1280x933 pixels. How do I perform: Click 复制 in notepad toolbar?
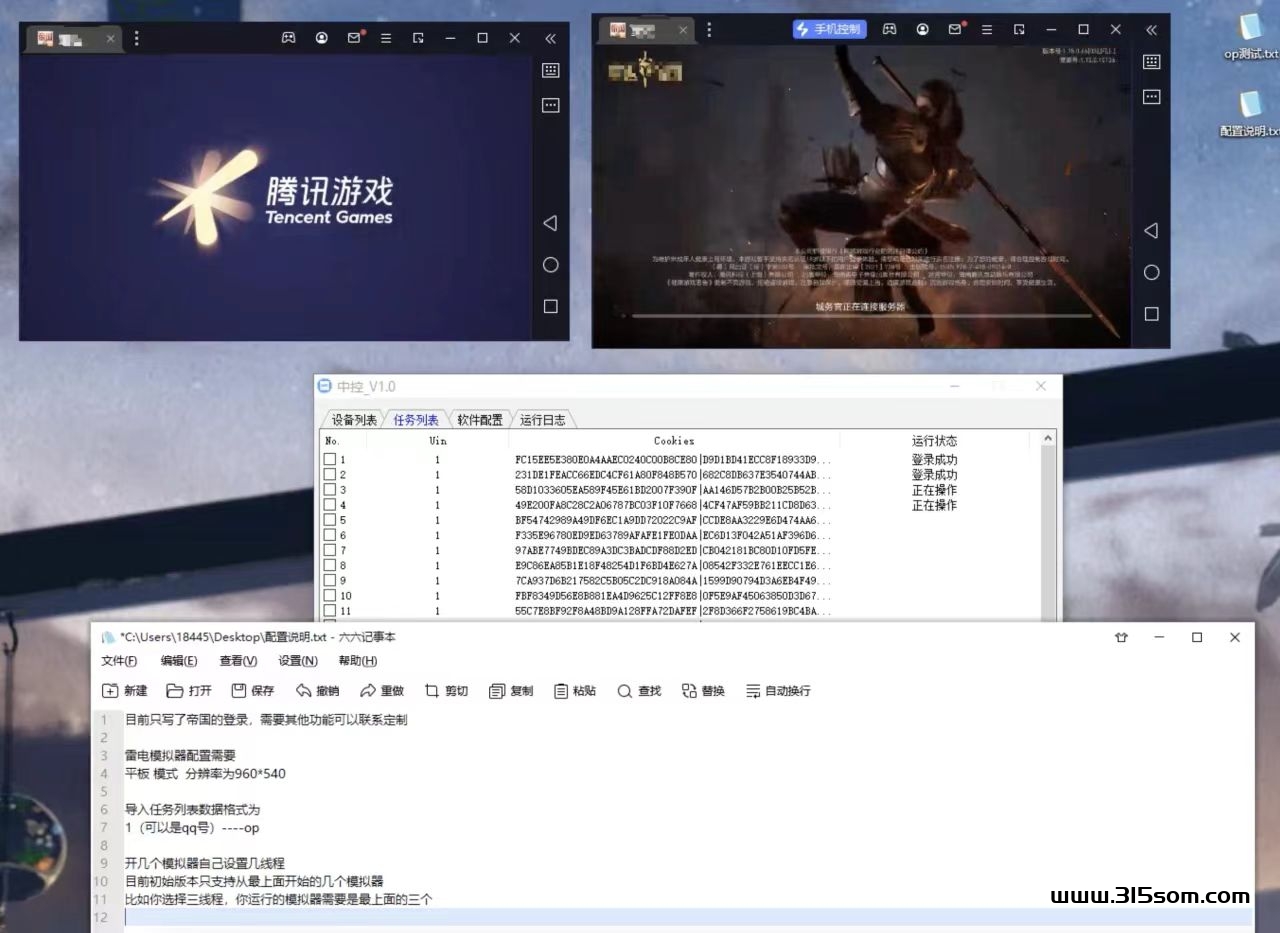[x=510, y=691]
